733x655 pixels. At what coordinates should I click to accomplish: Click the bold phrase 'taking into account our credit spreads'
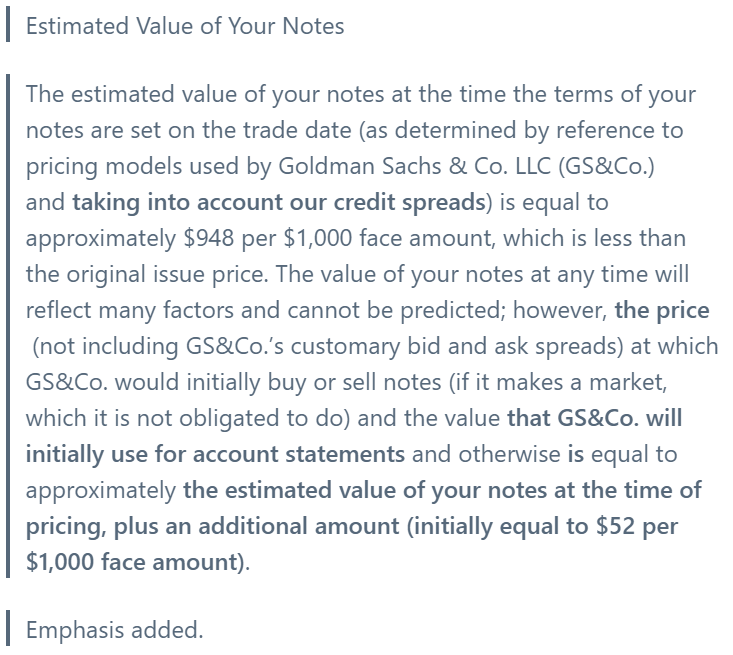(279, 203)
